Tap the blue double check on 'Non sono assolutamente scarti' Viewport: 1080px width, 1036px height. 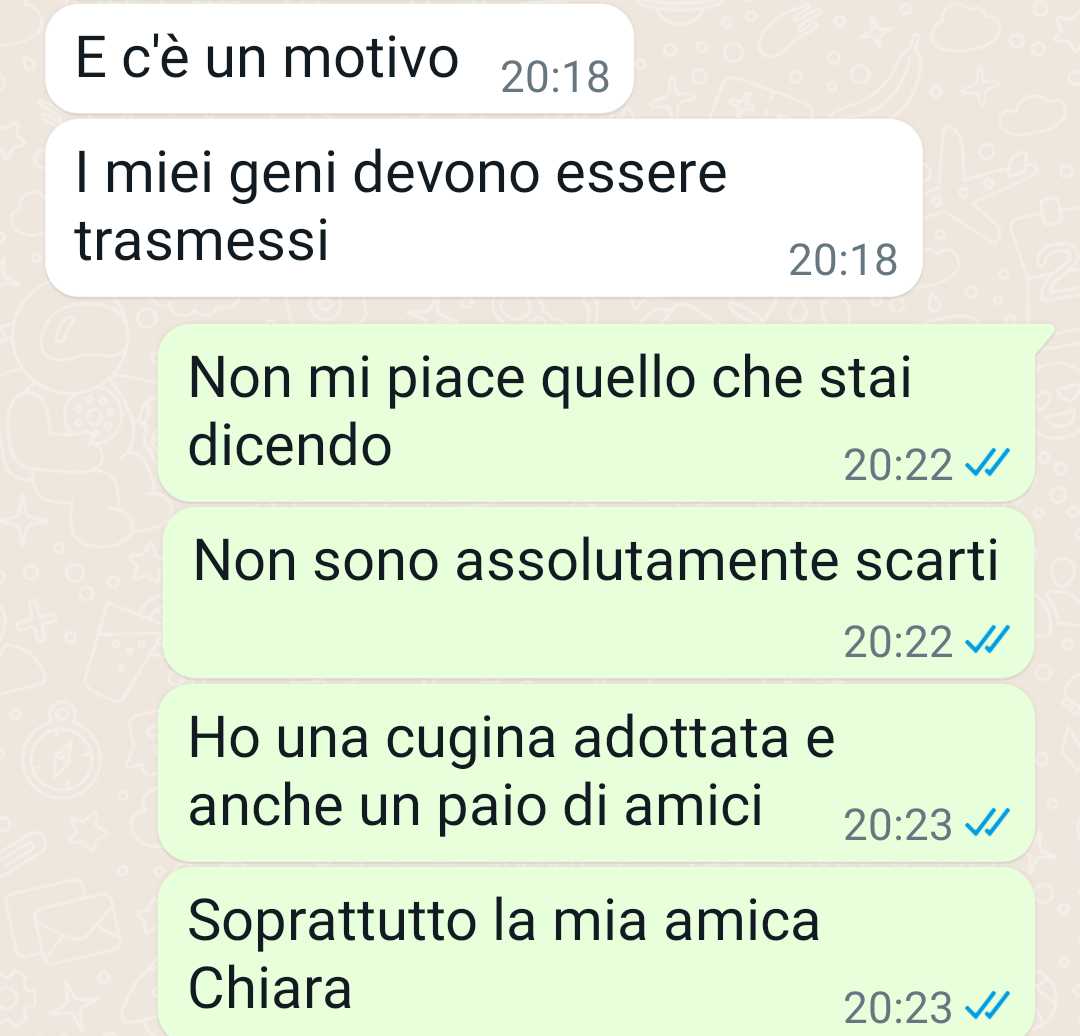point(987,641)
